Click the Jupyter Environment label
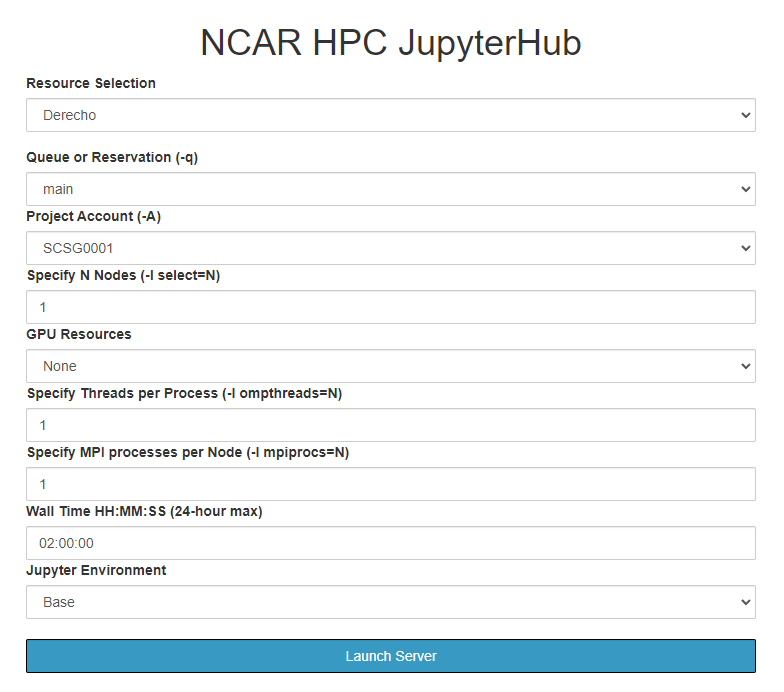 (96, 570)
